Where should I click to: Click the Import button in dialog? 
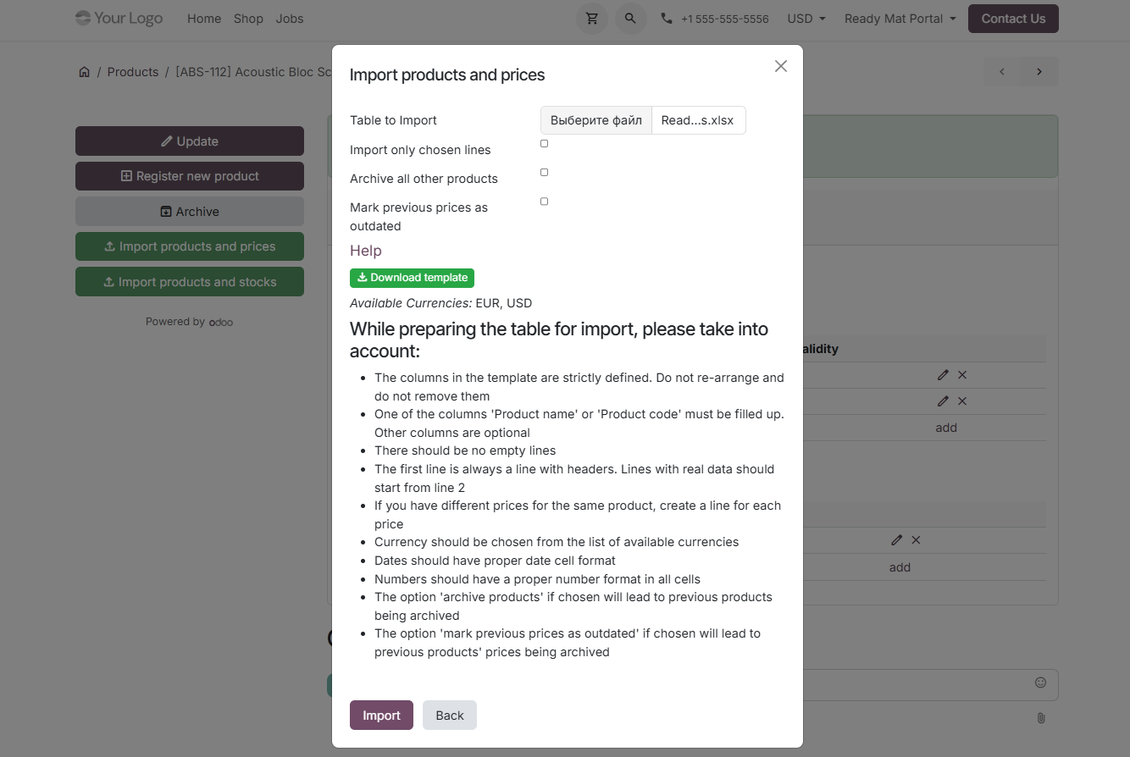click(x=381, y=715)
